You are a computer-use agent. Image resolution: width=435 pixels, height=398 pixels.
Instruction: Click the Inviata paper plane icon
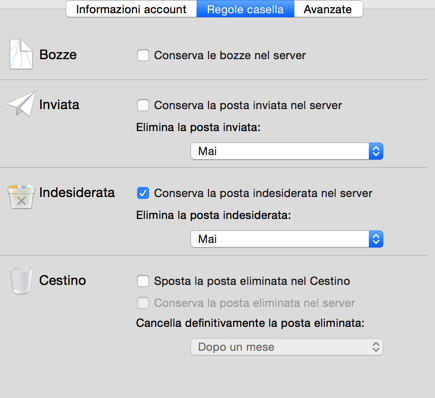pos(22,104)
